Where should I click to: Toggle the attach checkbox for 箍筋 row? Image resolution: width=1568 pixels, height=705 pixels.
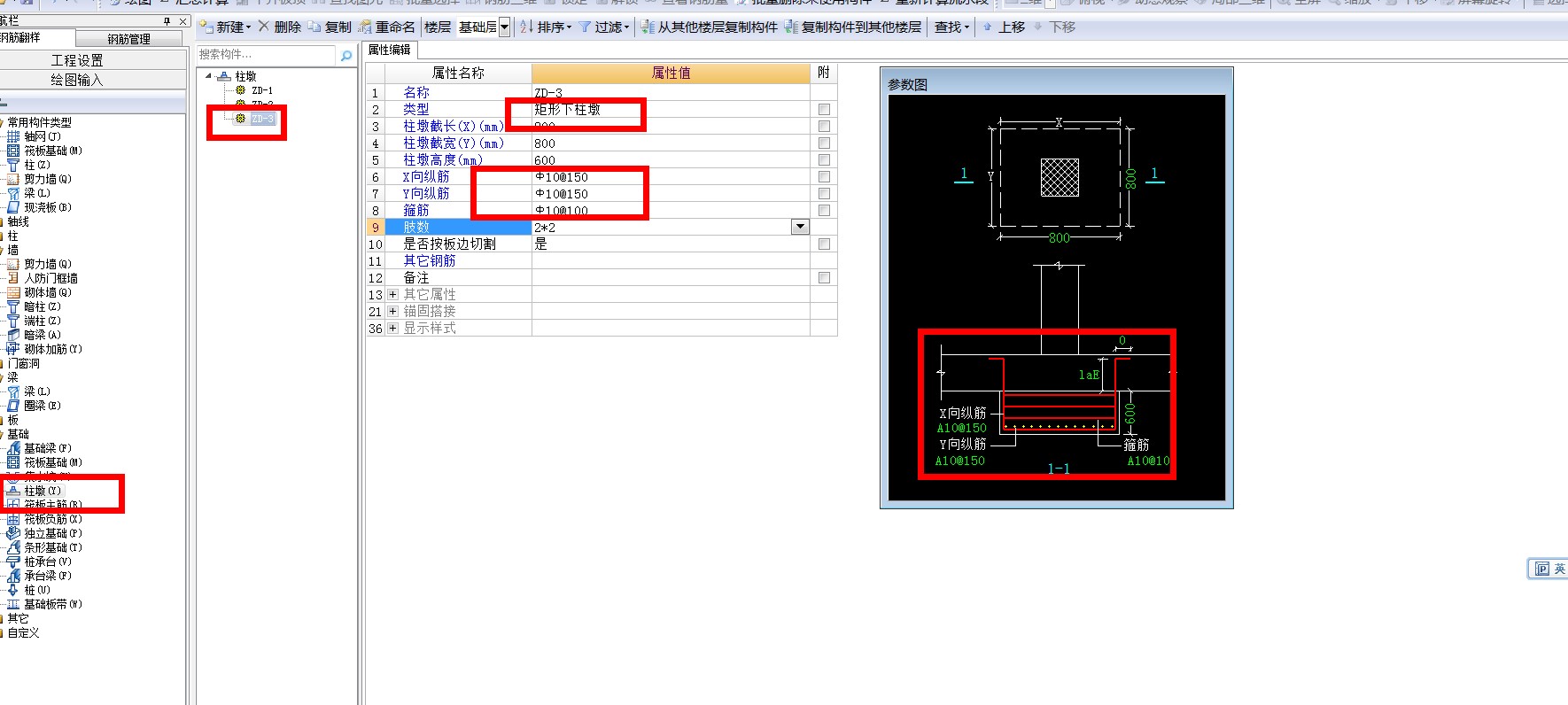coord(824,210)
